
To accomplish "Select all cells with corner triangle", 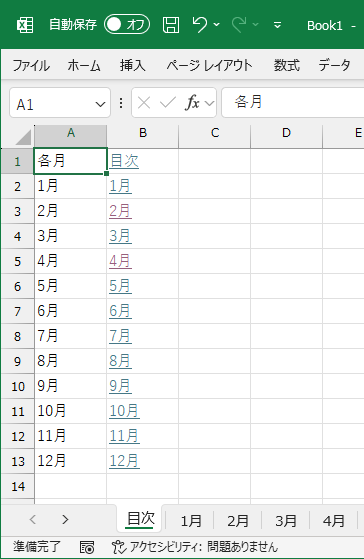I will pyautogui.click(x=24, y=137).
